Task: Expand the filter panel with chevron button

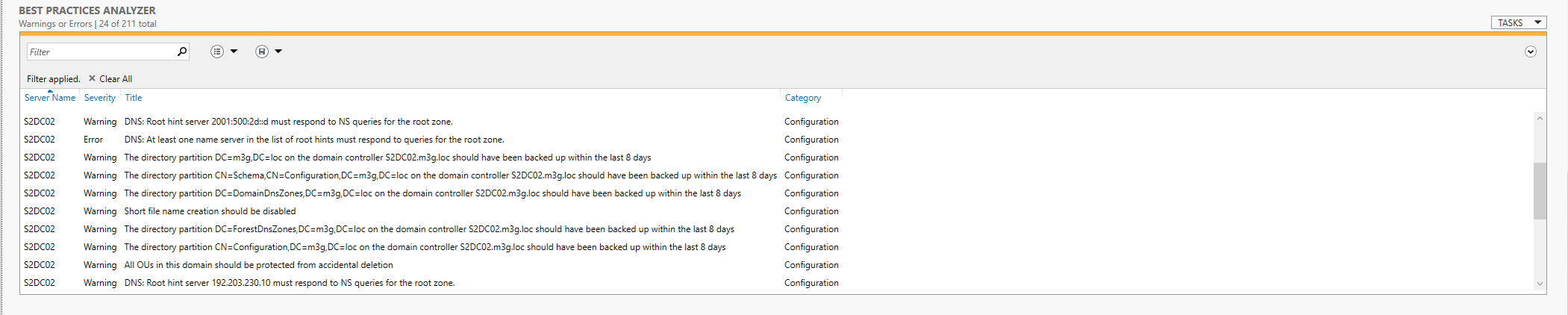Action: click(x=1530, y=52)
